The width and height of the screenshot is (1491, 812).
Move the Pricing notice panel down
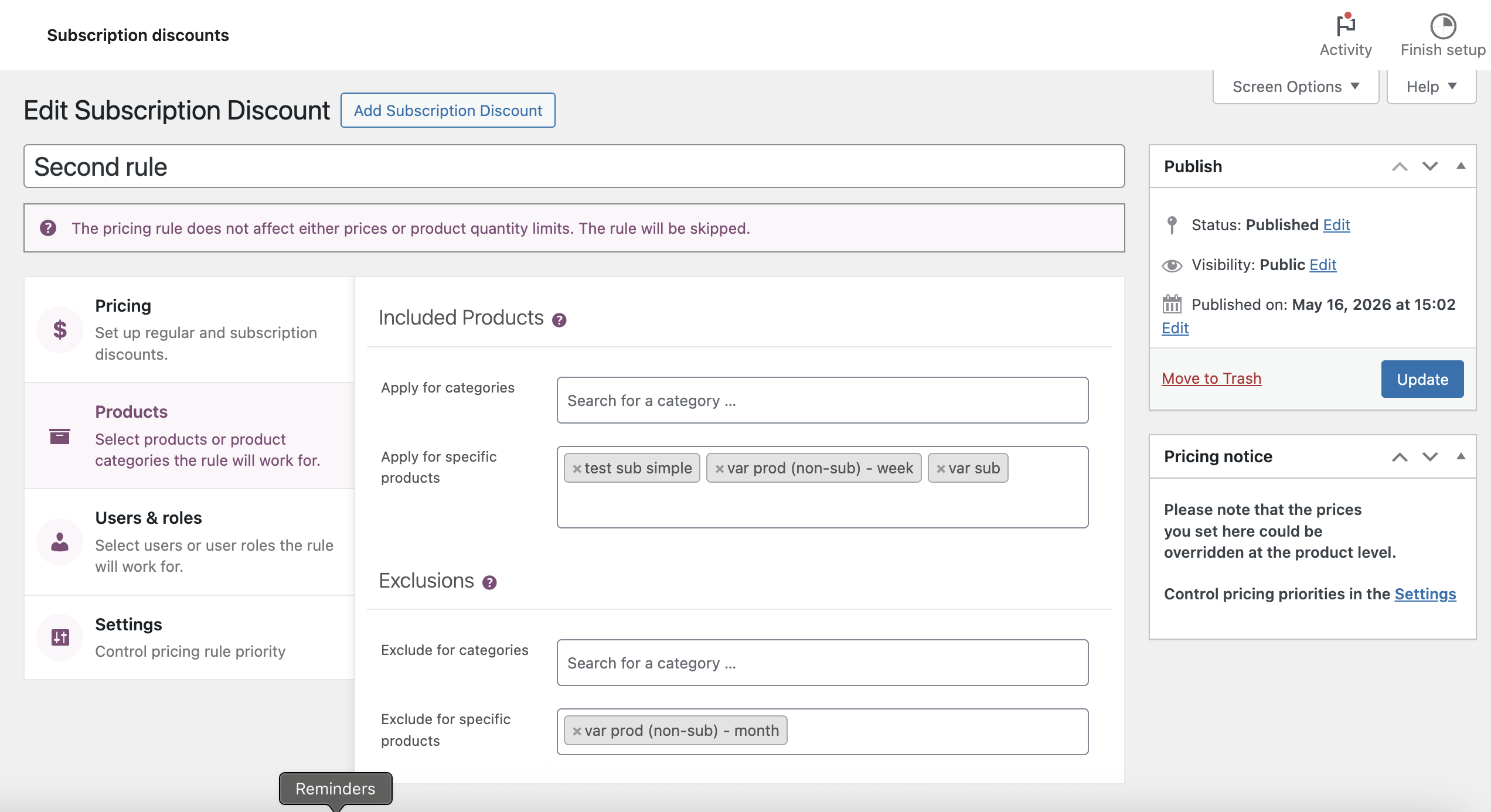tap(1430, 457)
